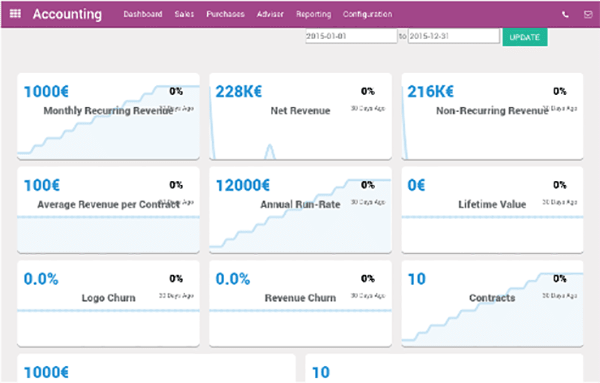Open the Dashboard menu
This screenshot has height=383, width=600.
tap(143, 14)
